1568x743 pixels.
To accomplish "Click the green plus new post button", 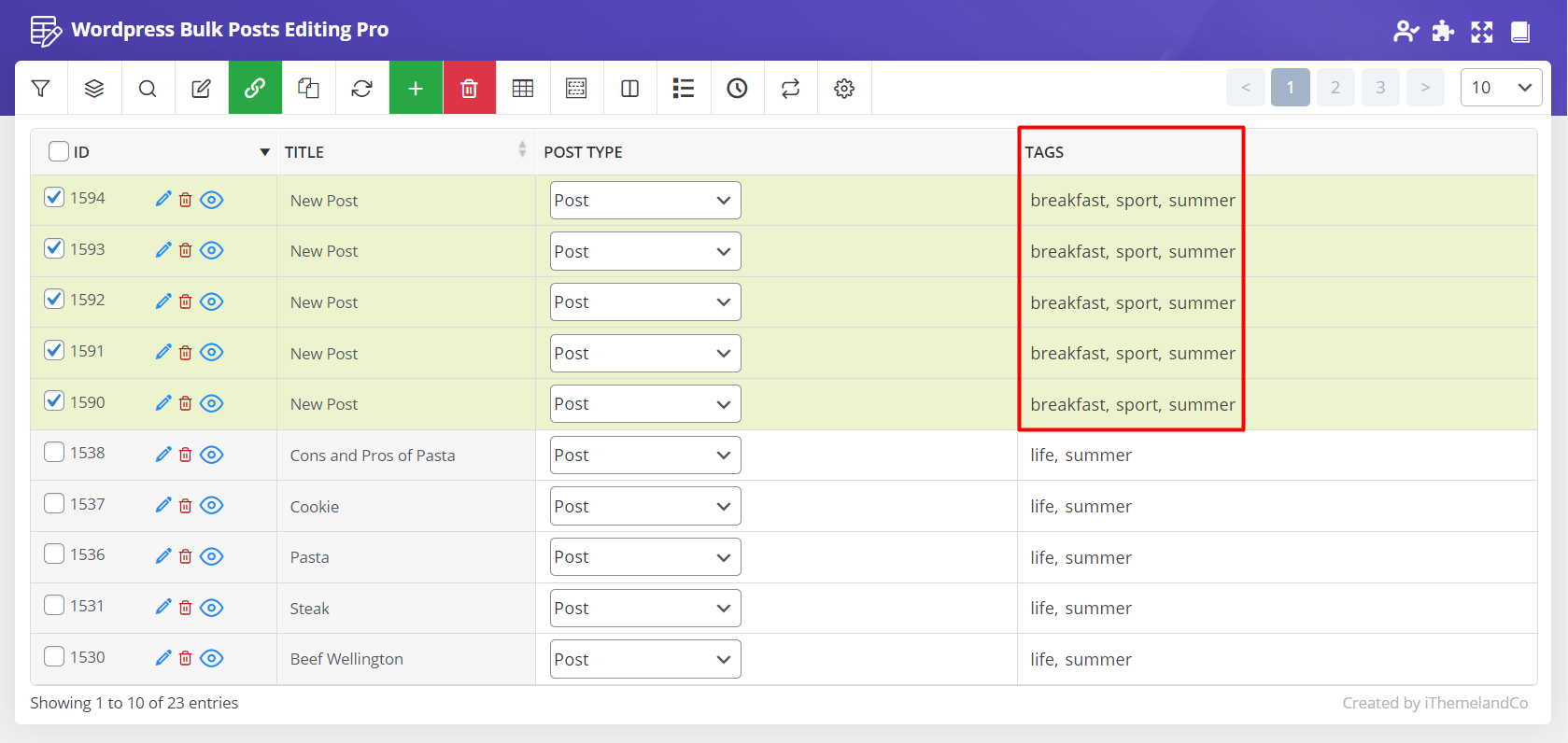I will pyautogui.click(x=416, y=88).
